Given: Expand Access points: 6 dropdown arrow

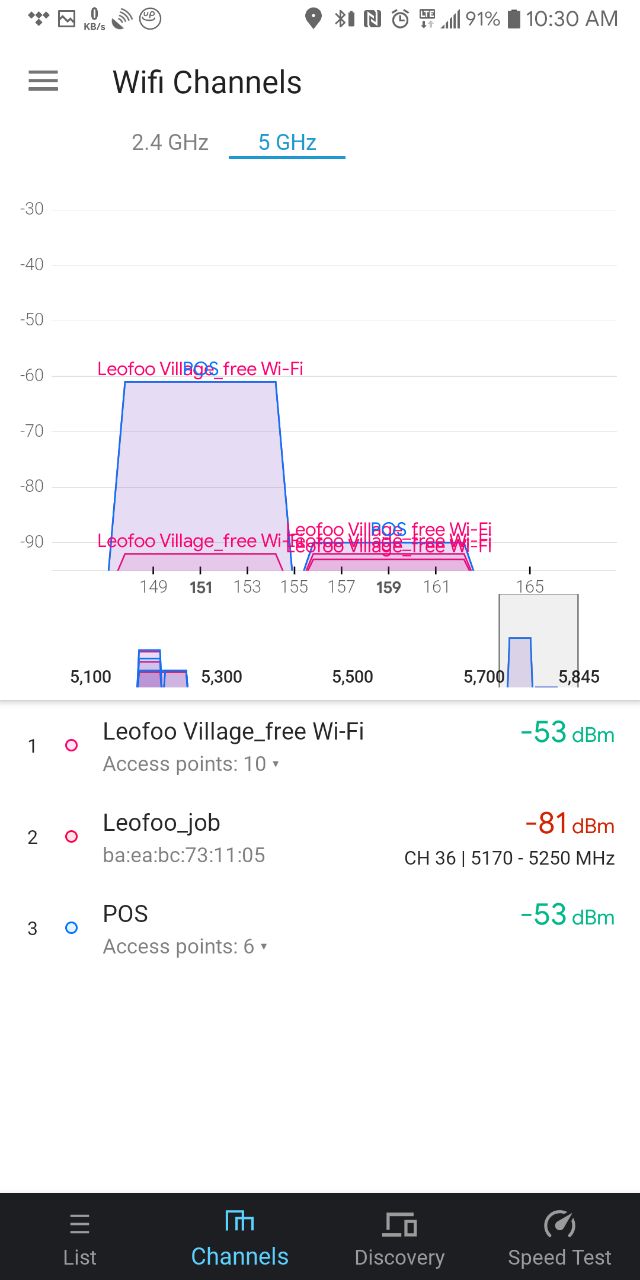Looking at the screenshot, I should pos(264,947).
